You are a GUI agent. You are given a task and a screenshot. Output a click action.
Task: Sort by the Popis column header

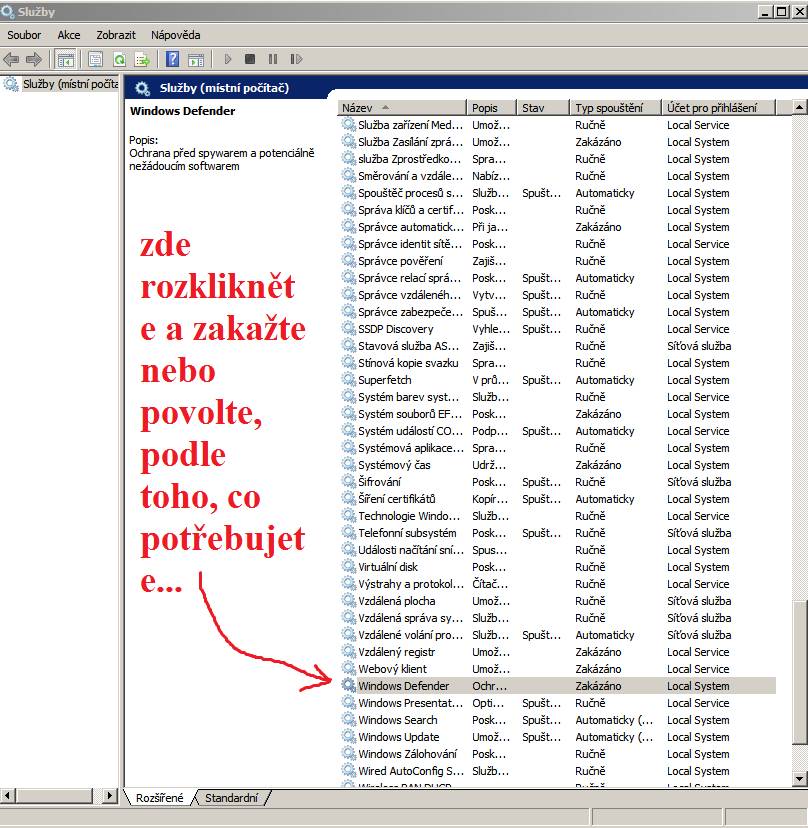491,108
